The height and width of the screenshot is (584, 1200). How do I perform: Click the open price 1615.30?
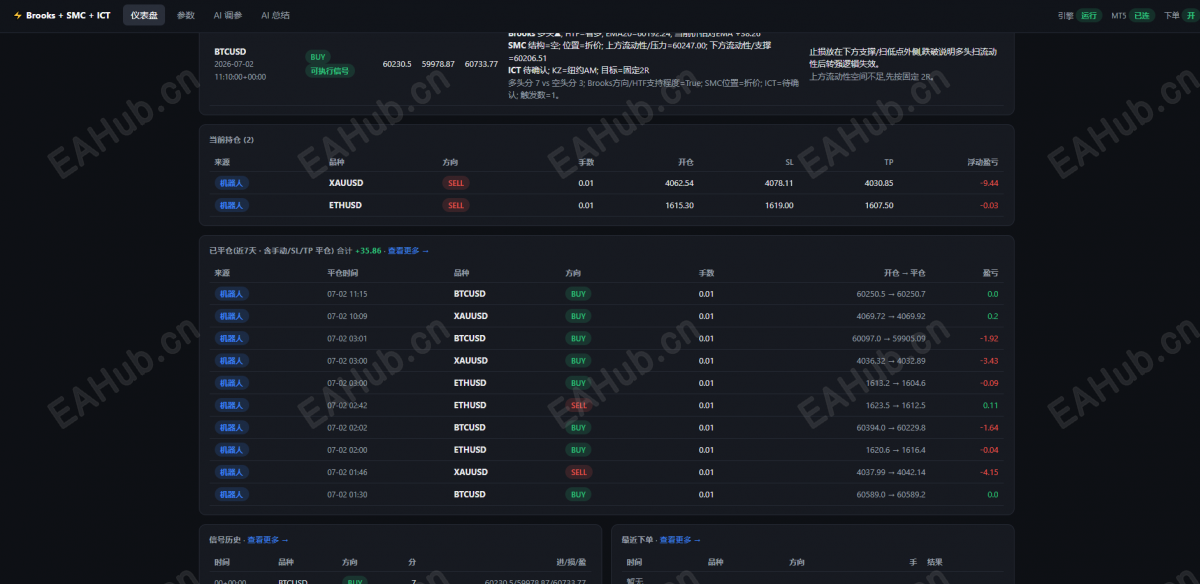point(679,205)
